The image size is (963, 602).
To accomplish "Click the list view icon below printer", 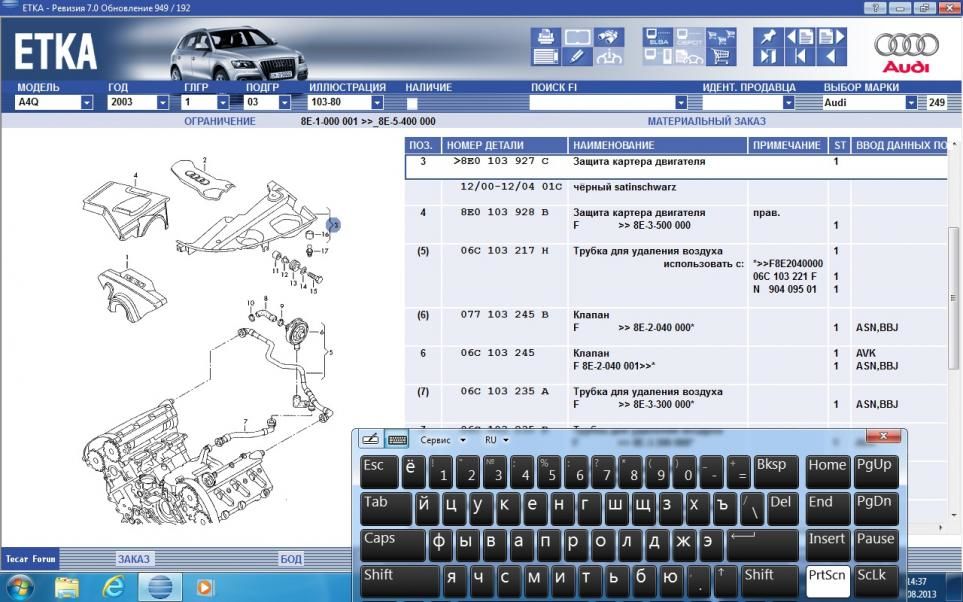I will 545,57.
